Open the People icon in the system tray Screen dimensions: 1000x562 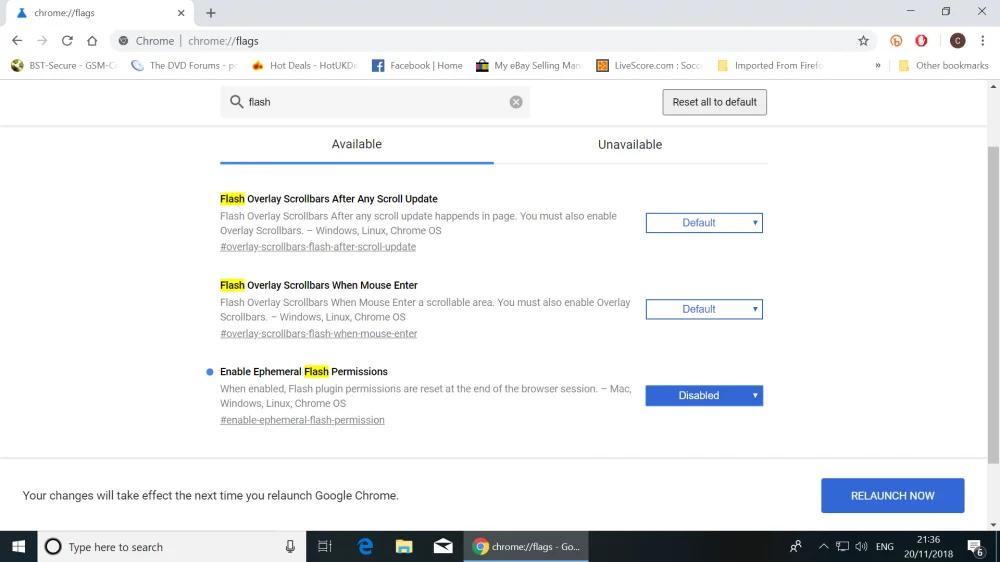(x=795, y=547)
